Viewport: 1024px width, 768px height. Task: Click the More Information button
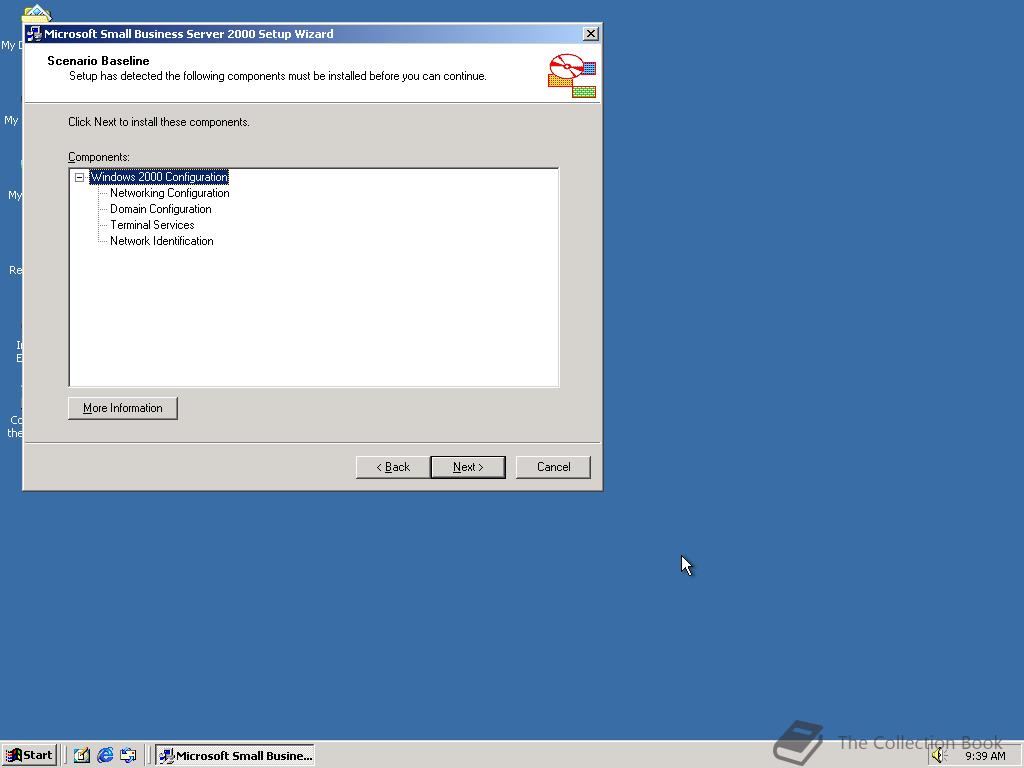(123, 408)
